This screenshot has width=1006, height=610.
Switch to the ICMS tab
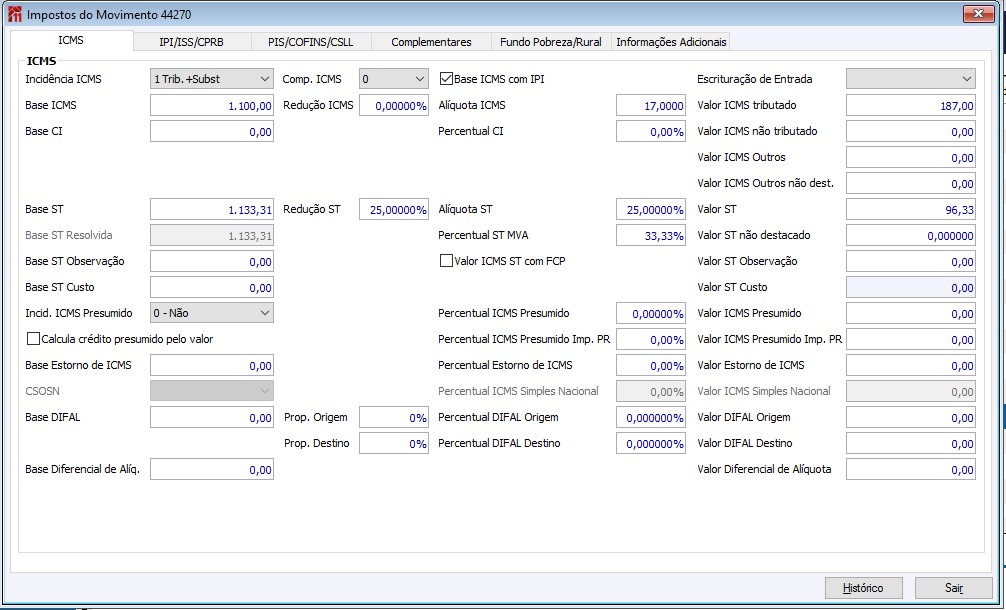[71, 40]
